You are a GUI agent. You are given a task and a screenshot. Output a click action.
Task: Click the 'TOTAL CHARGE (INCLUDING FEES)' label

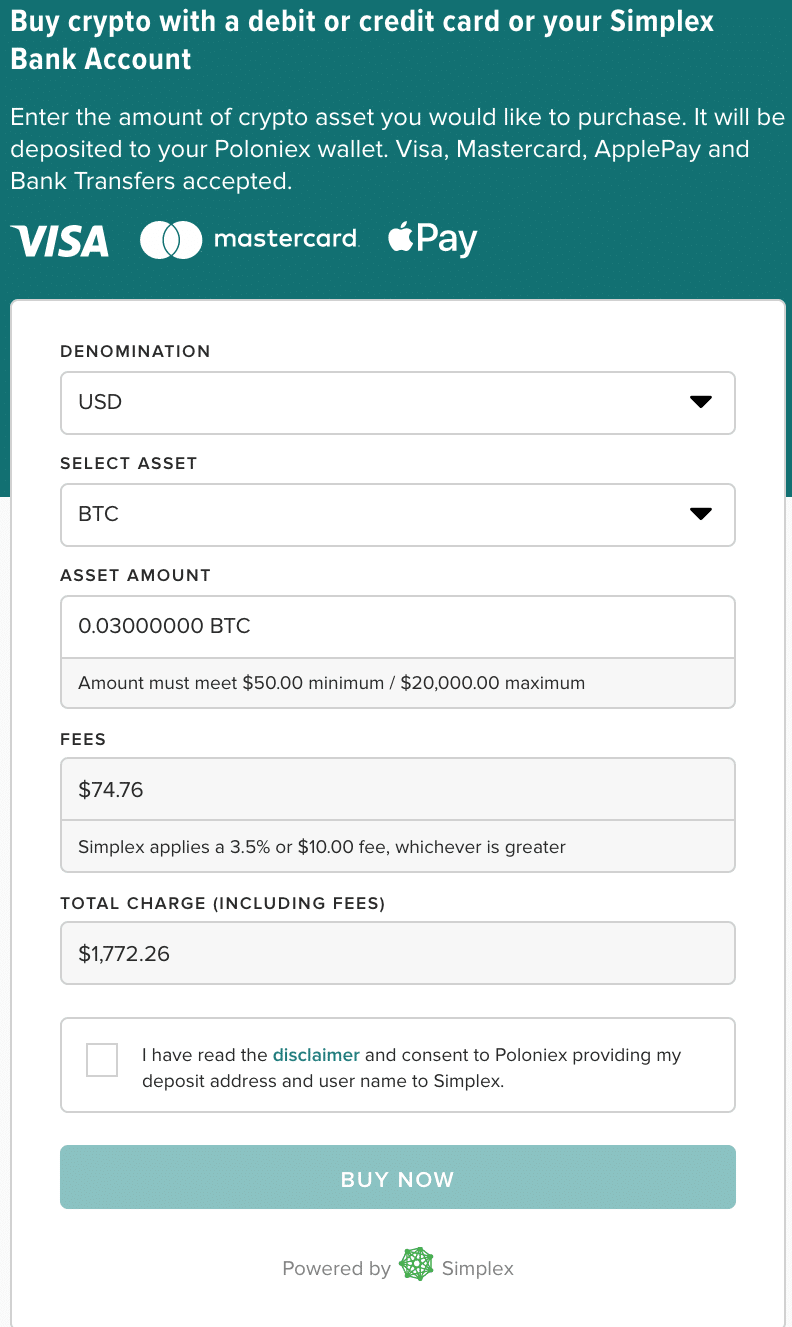coord(223,903)
